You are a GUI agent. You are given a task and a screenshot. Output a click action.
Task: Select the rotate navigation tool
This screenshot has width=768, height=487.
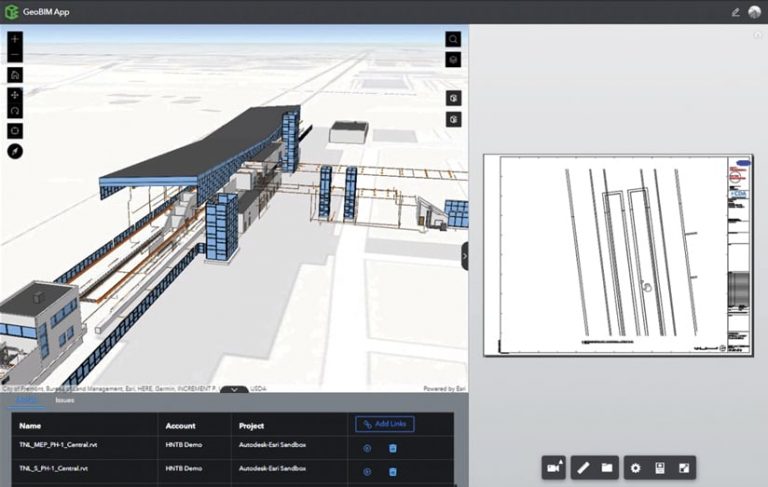[15, 111]
